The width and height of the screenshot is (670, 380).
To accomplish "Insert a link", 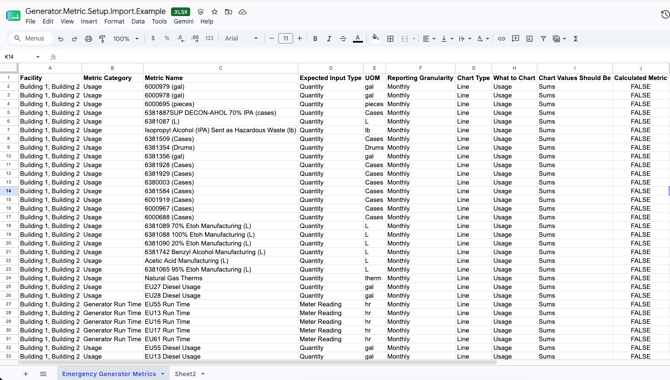I will pyautogui.click(x=501, y=38).
